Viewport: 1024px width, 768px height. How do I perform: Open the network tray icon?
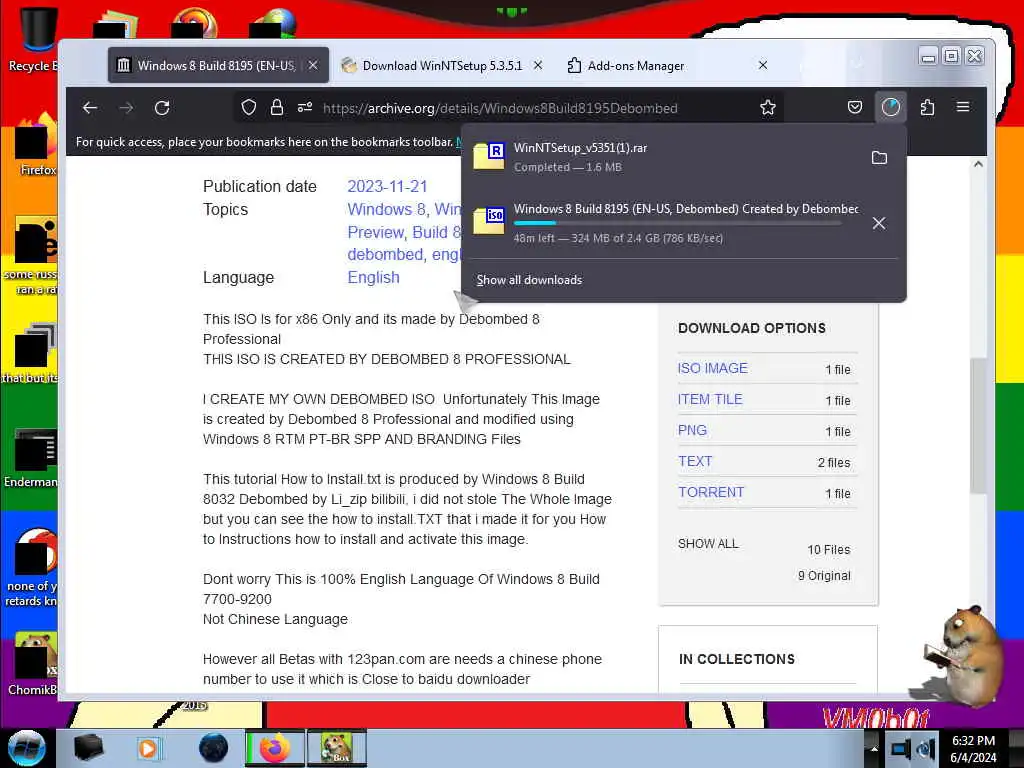point(901,749)
